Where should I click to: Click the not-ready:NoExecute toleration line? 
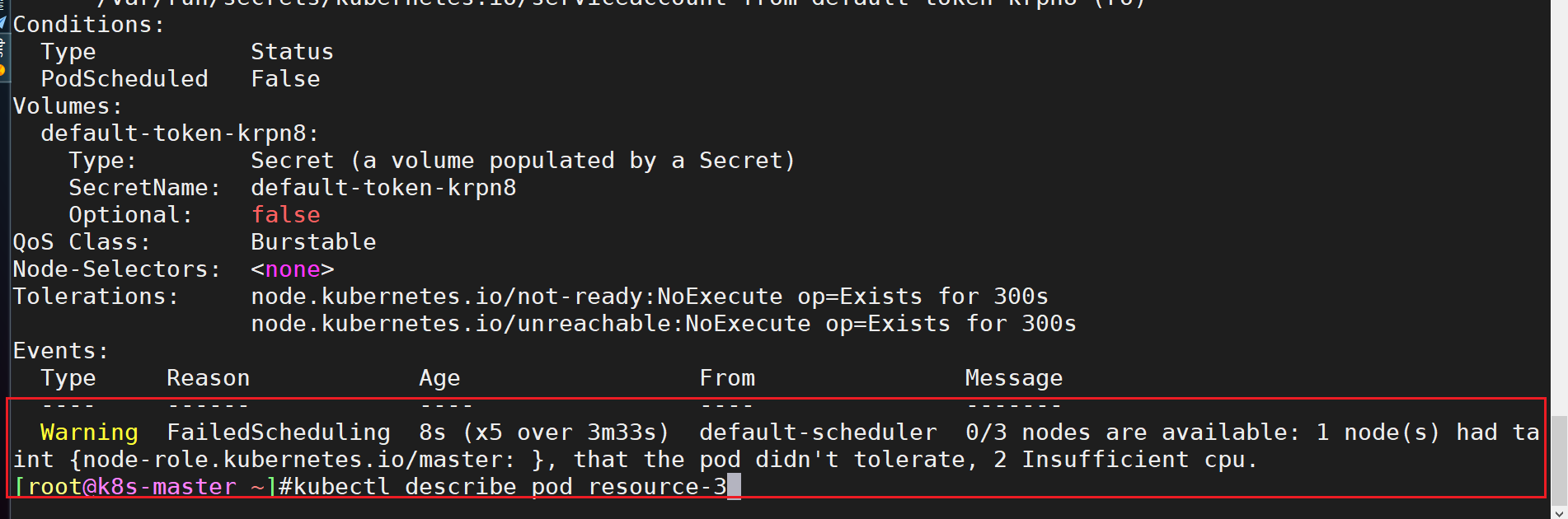tap(650, 296)
